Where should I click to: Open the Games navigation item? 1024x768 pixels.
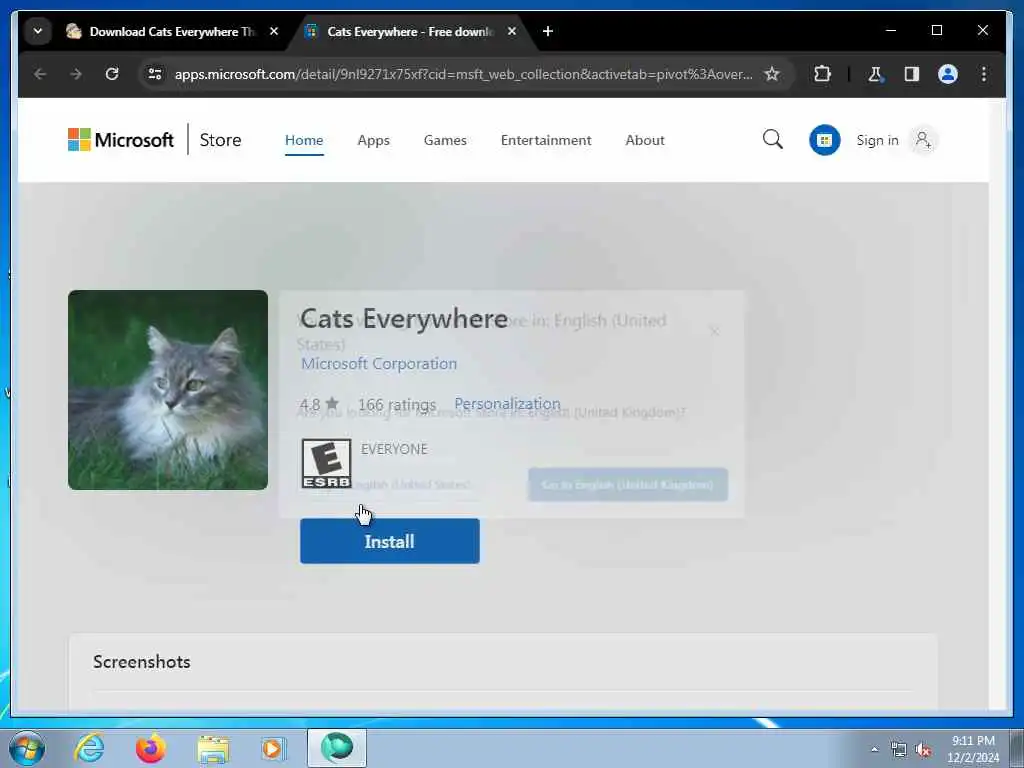click(x=445, y=140)
